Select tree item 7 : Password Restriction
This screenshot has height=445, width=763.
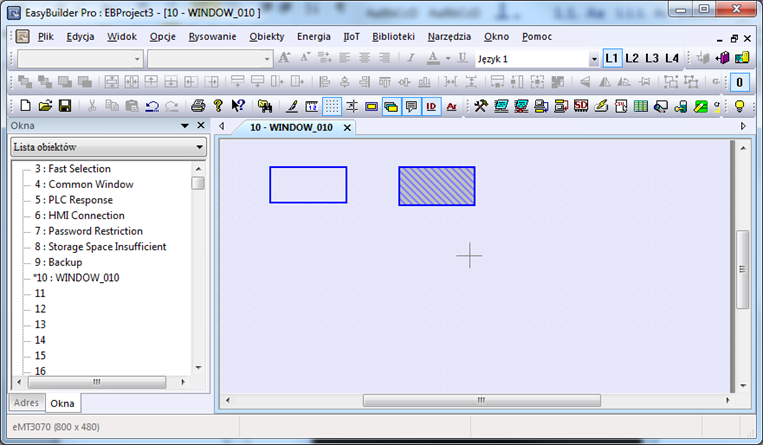coord(89,231)
